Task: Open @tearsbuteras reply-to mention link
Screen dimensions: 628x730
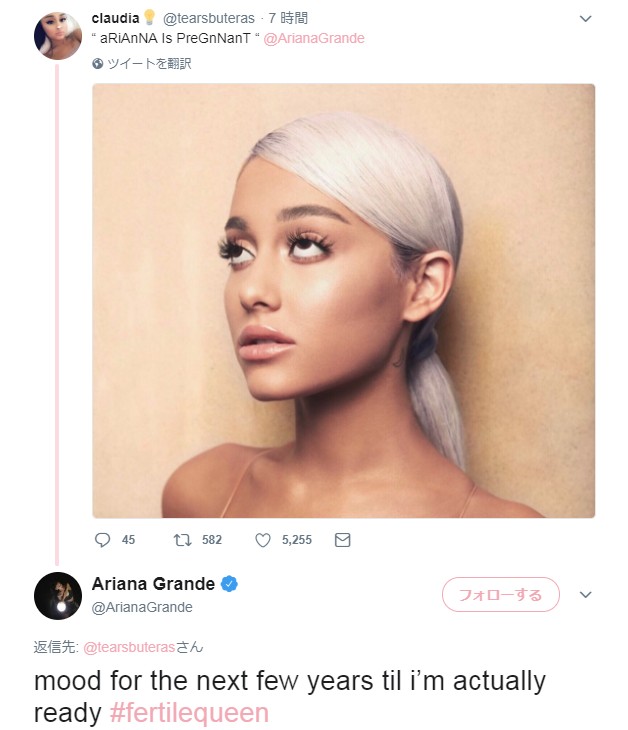Action: 127,647
